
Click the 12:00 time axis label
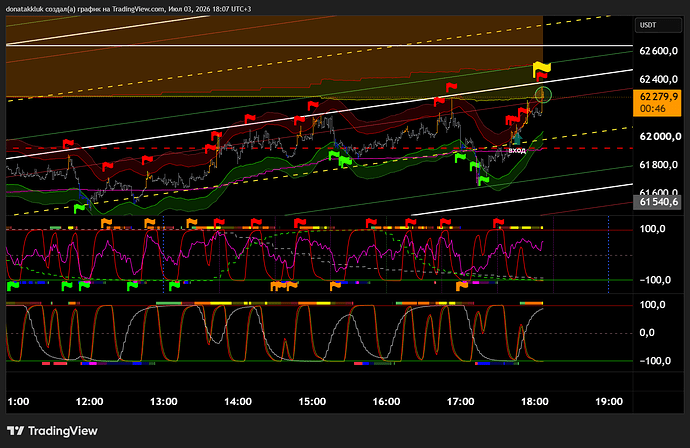[89, 401]
